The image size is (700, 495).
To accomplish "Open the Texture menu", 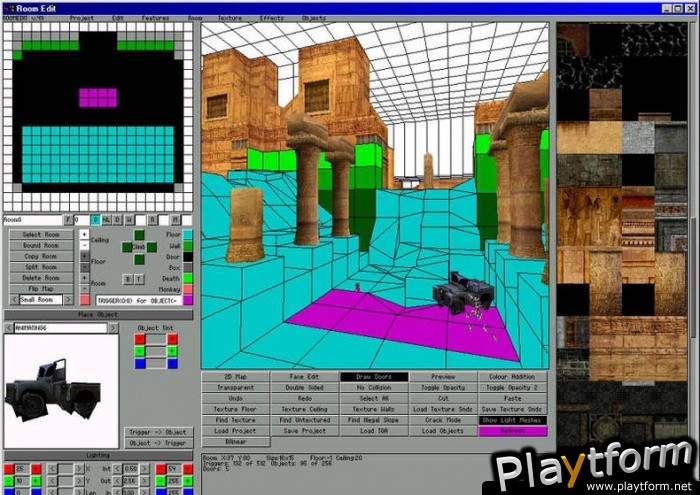I will pyautogui.click(x=230, y=17).
